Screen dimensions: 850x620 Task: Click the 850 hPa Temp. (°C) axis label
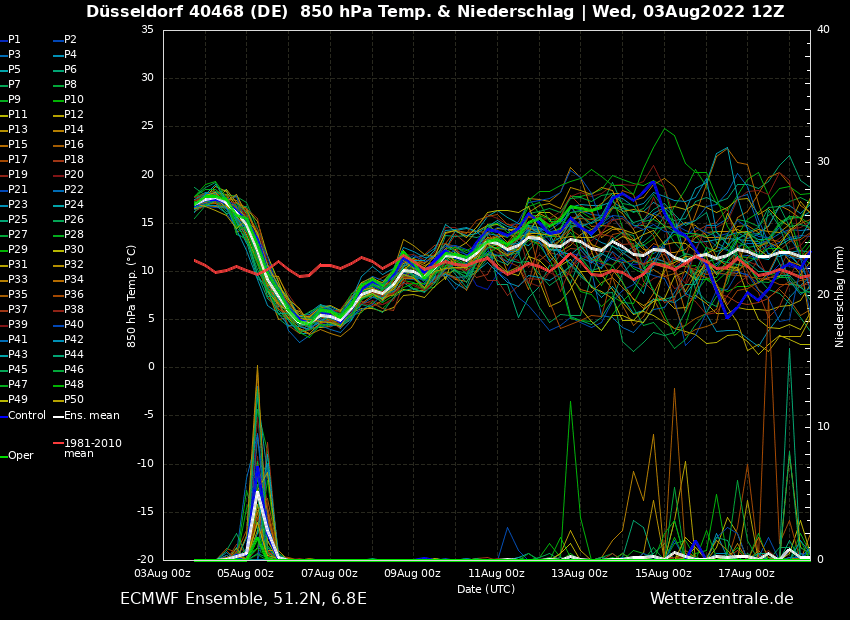[x=132, y=296]
